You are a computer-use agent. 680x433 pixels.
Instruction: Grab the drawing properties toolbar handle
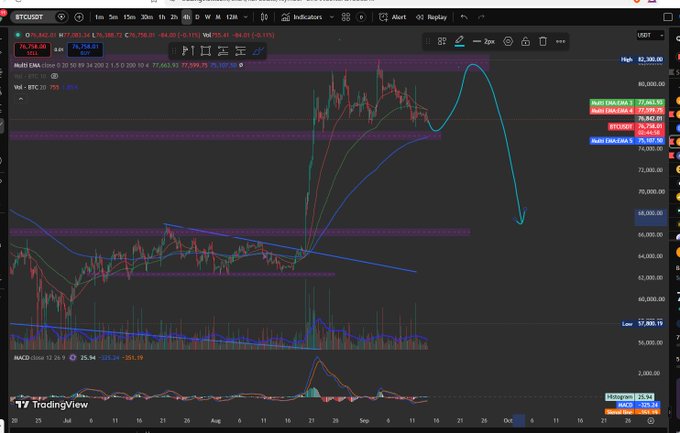coord(428,42)
